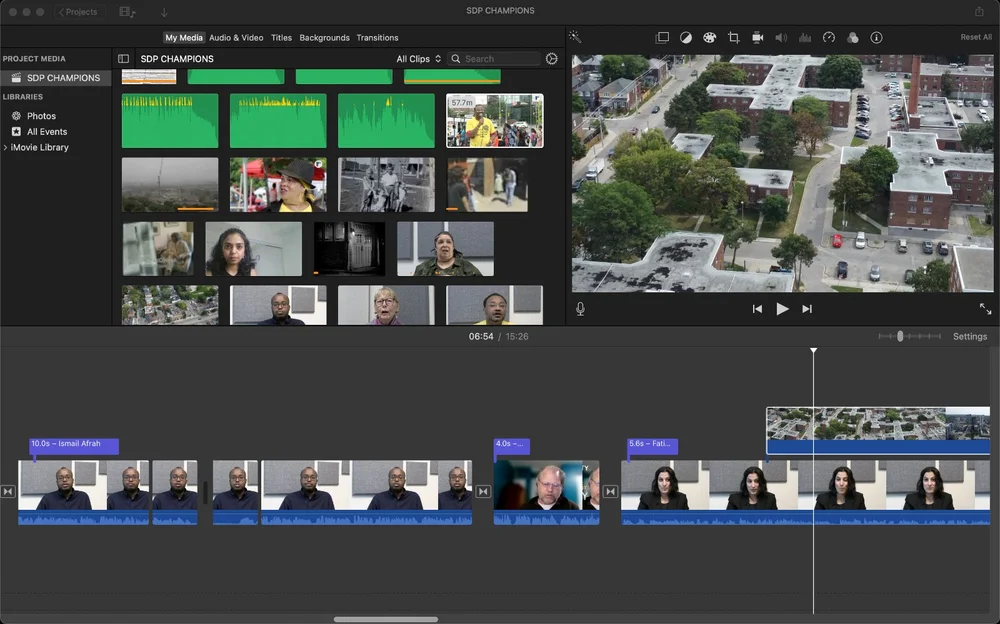Open the Titles tab

[281, 38]
